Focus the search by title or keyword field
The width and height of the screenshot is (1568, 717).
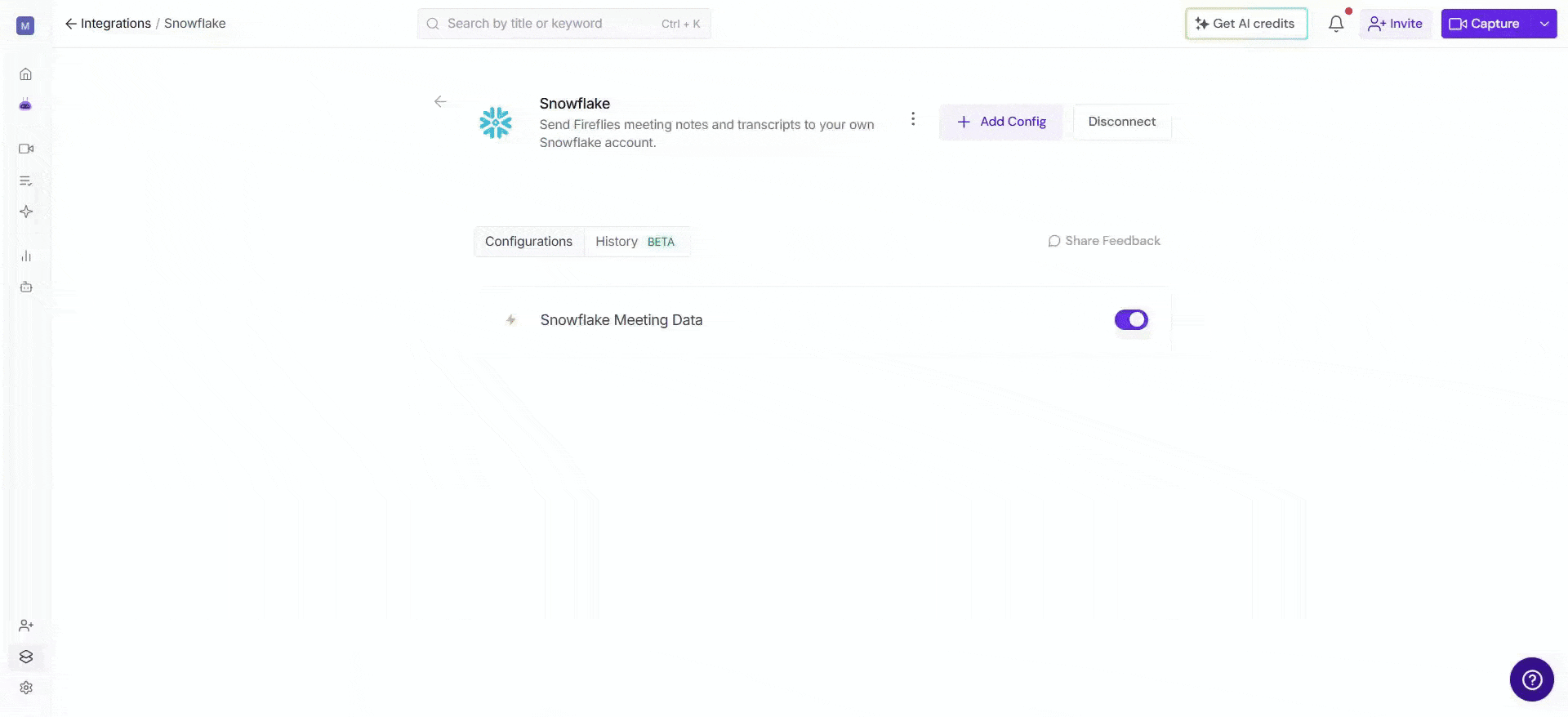tap(564, 24)
